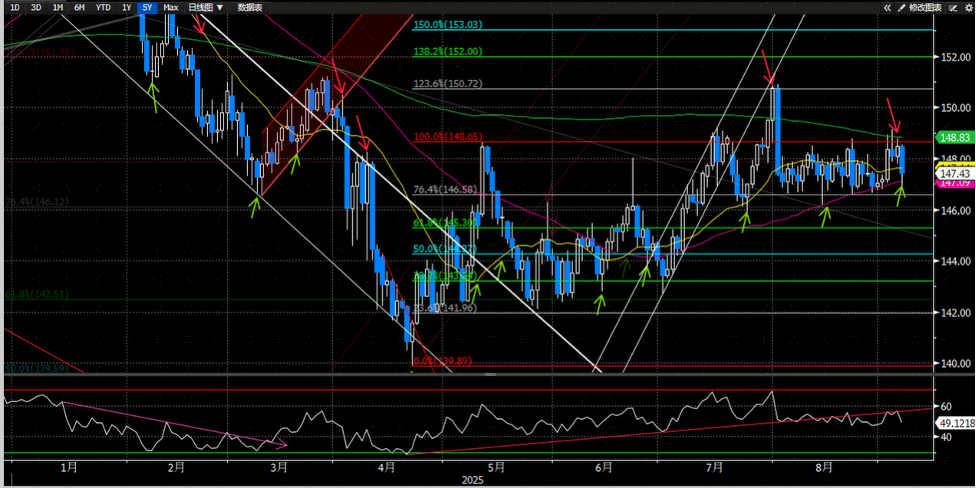Click the 144.00 price axis label
The width and height of the screenshot is (976, 488).
[956, 261]
